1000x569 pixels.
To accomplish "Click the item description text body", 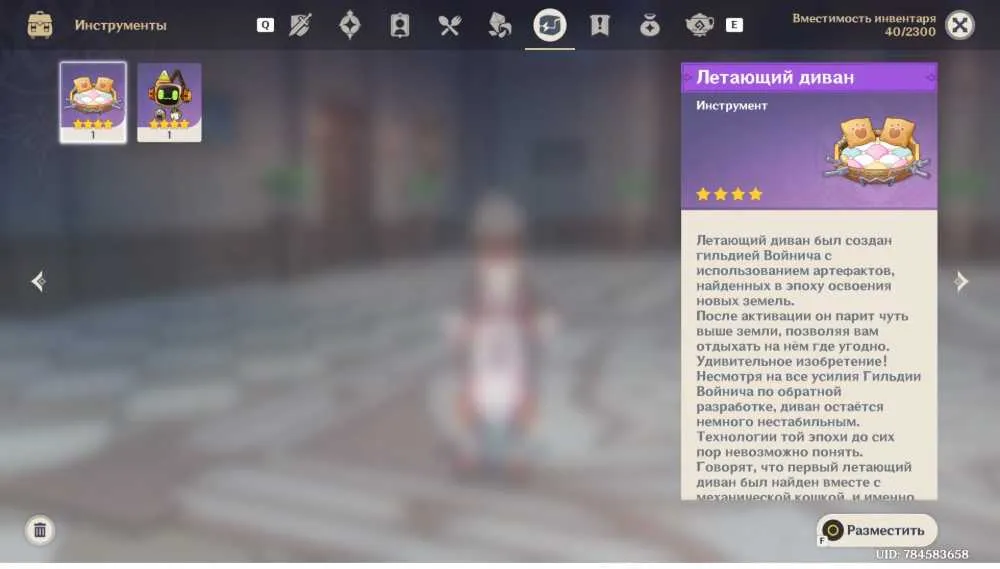I will click(809, 368).
